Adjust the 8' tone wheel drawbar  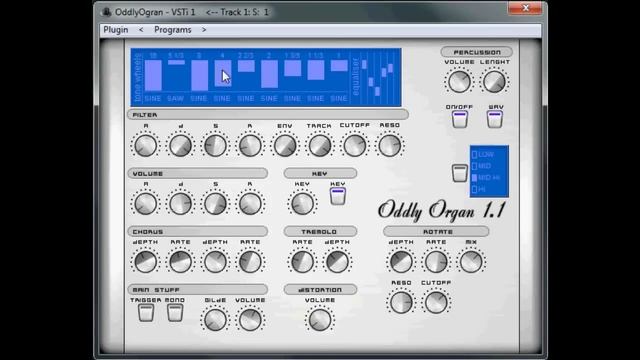[x=199, y=75]
